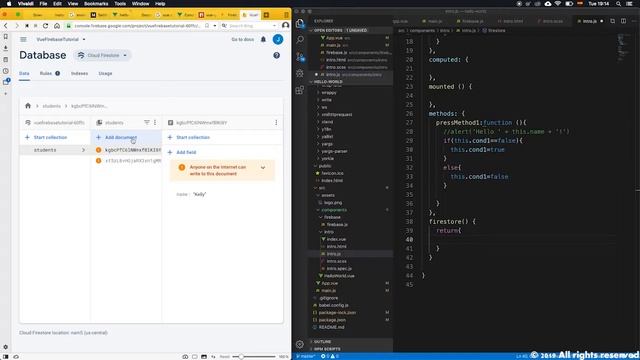Click git branch master in status bar

(306, 356)
